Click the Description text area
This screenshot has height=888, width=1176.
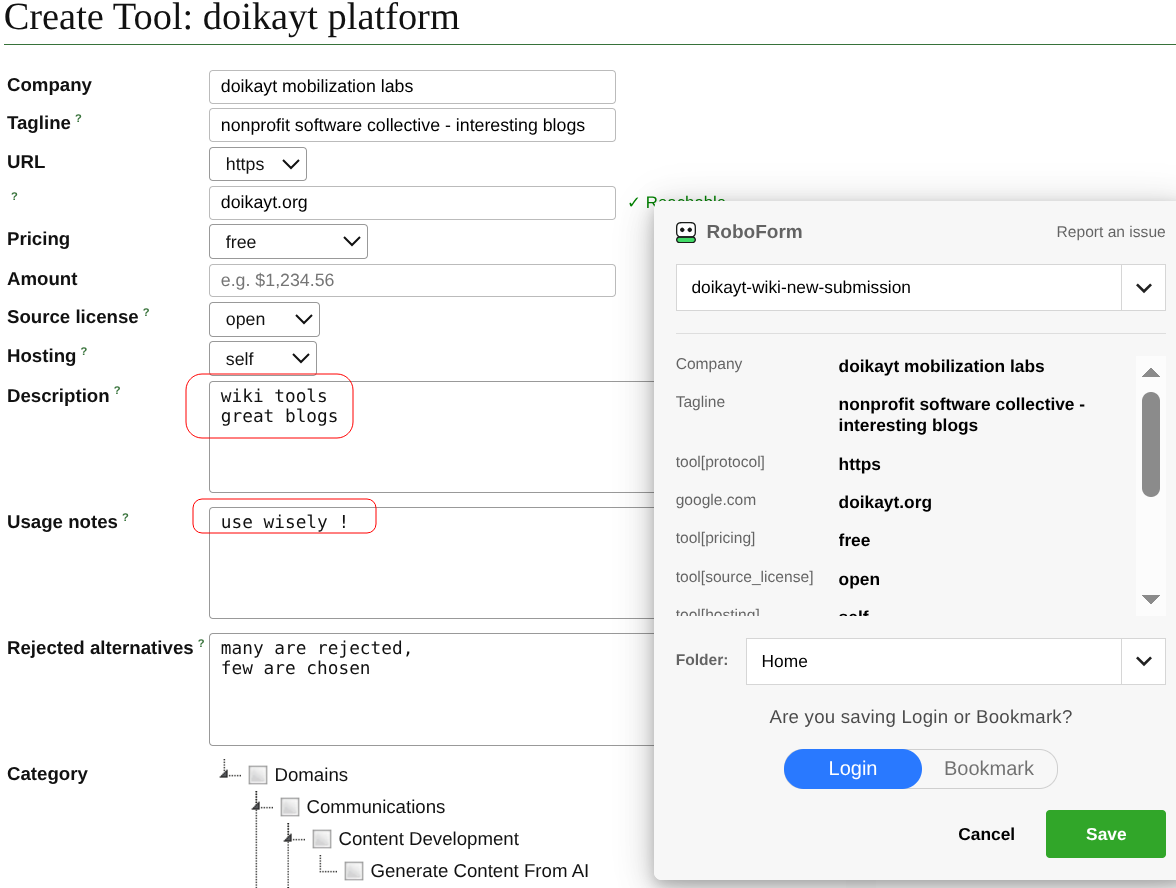click(x=431, y=436)
